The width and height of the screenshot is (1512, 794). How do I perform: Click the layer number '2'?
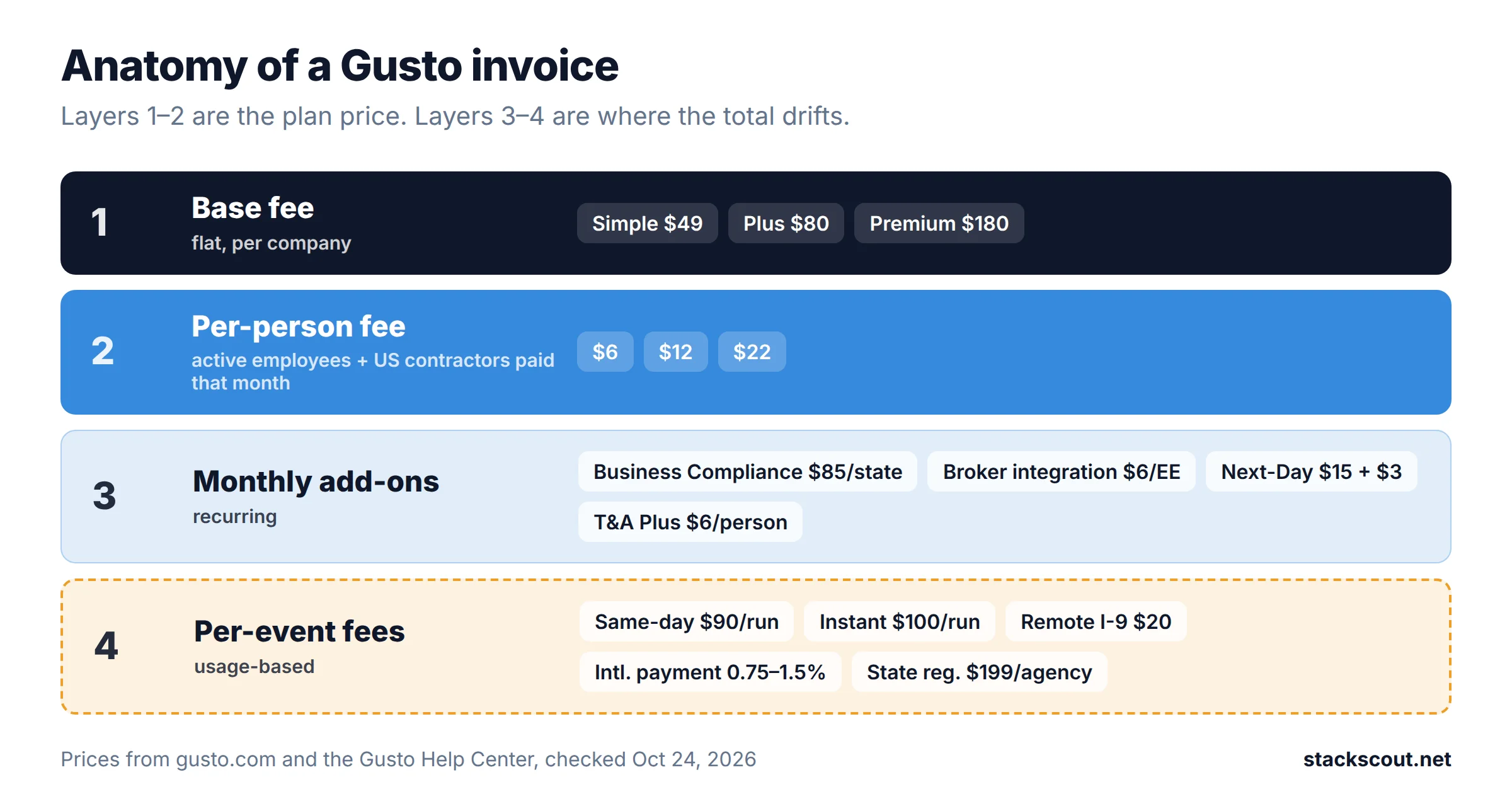[103, 351]
